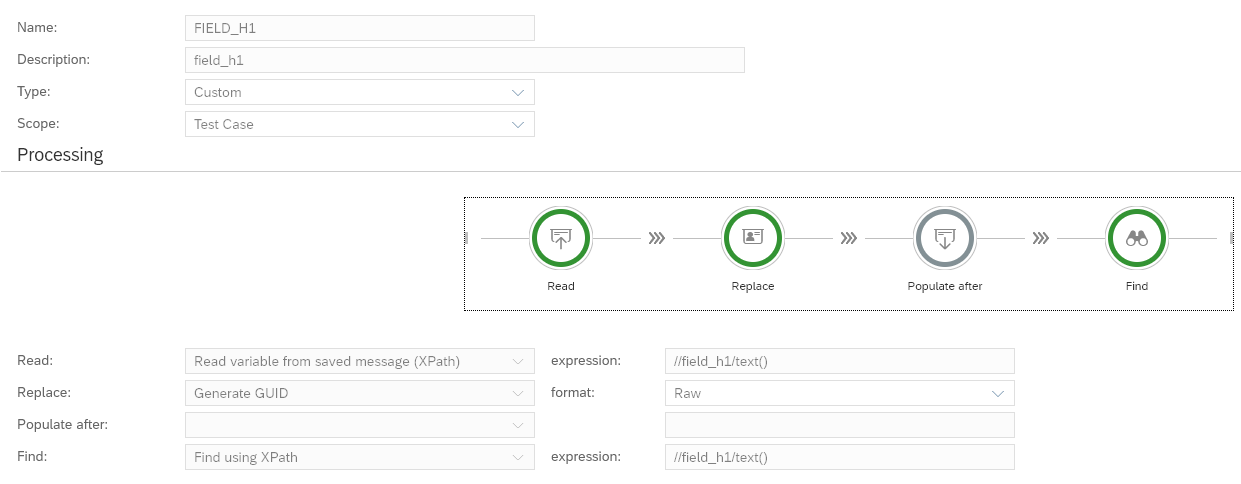Click the Find expression input field
The width and height of the screenshot is (1241, 484).
pos(839,457)
